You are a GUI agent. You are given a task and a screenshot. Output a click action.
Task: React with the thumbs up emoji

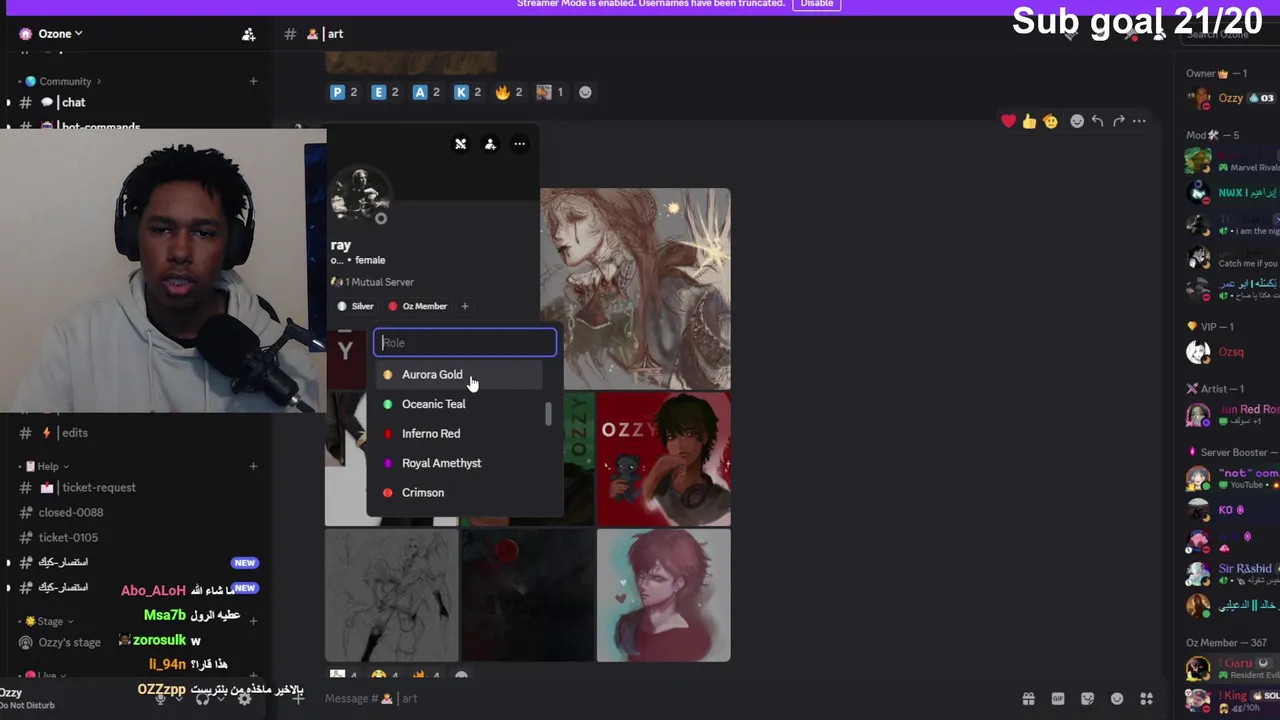point(1029,121)
